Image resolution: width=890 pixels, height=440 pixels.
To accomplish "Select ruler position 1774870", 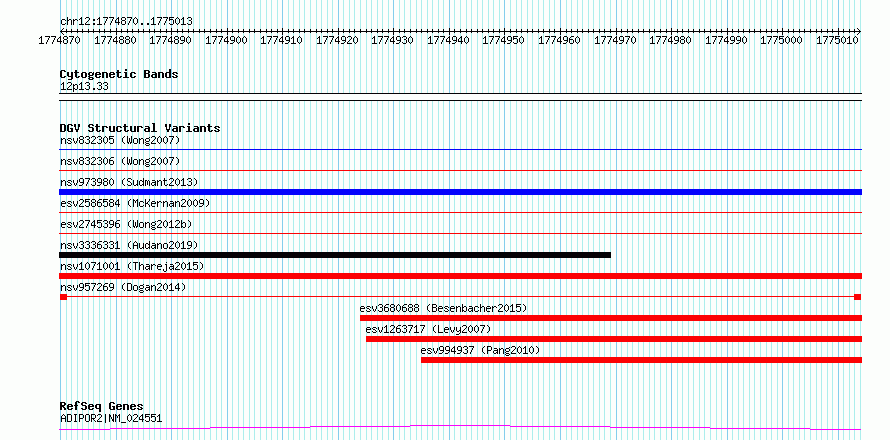I will coord(59,40).
